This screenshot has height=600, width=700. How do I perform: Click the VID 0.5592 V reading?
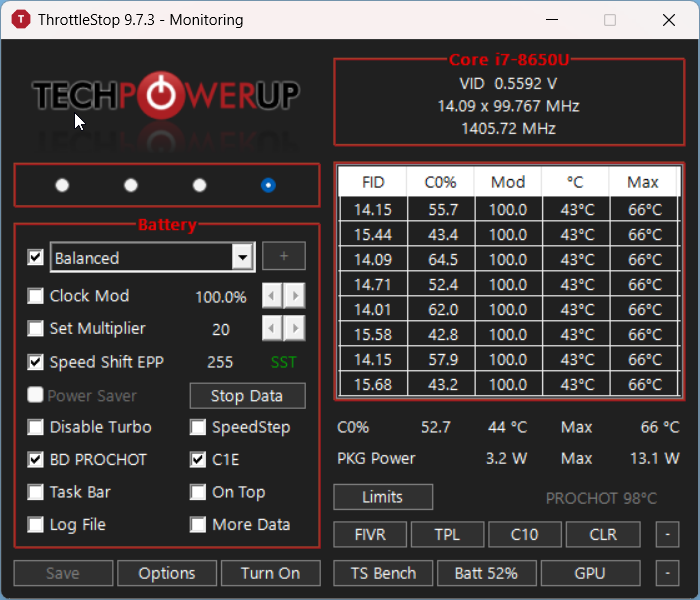pos(508,83)
